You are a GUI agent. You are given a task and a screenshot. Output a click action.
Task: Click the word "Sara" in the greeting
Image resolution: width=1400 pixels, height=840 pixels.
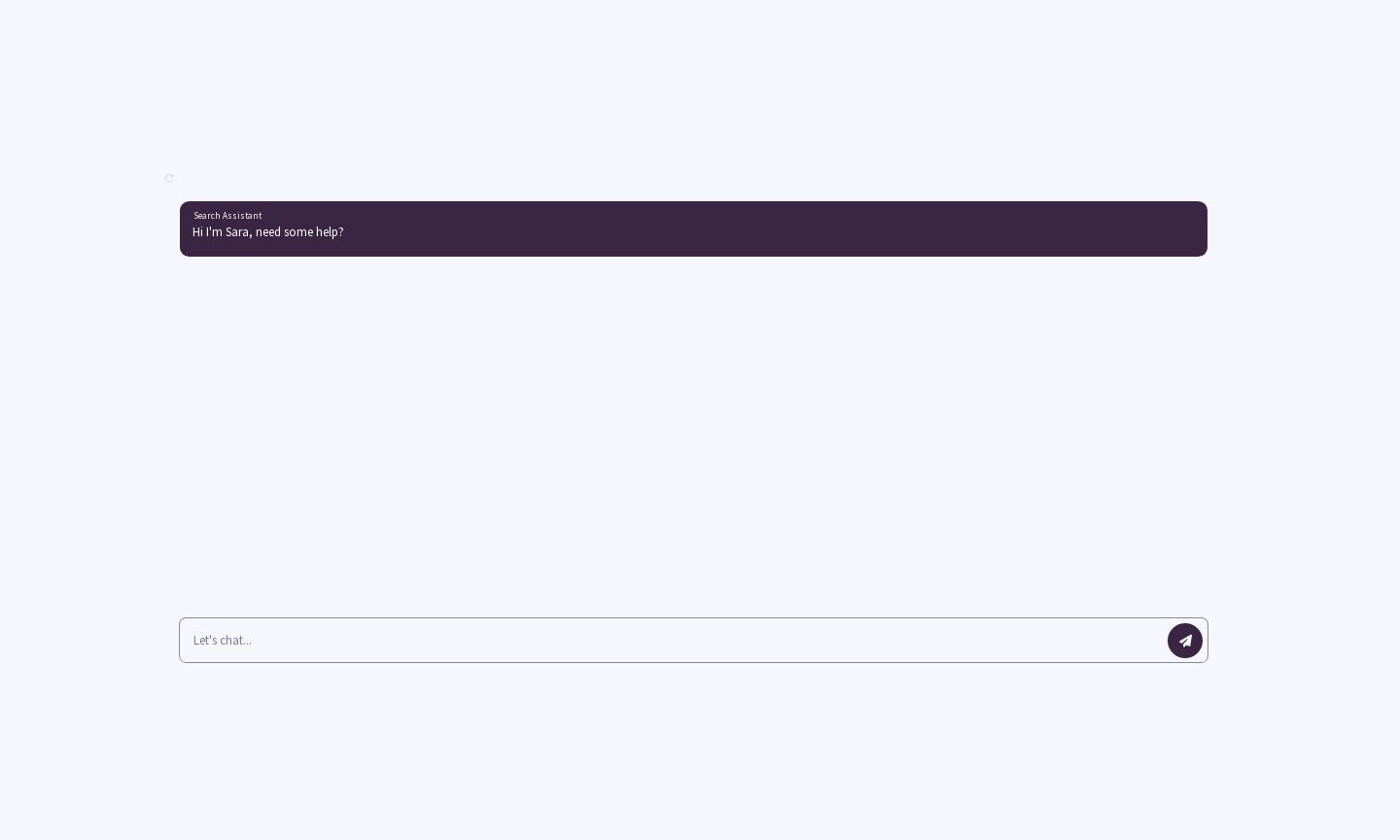click(237, 232)
